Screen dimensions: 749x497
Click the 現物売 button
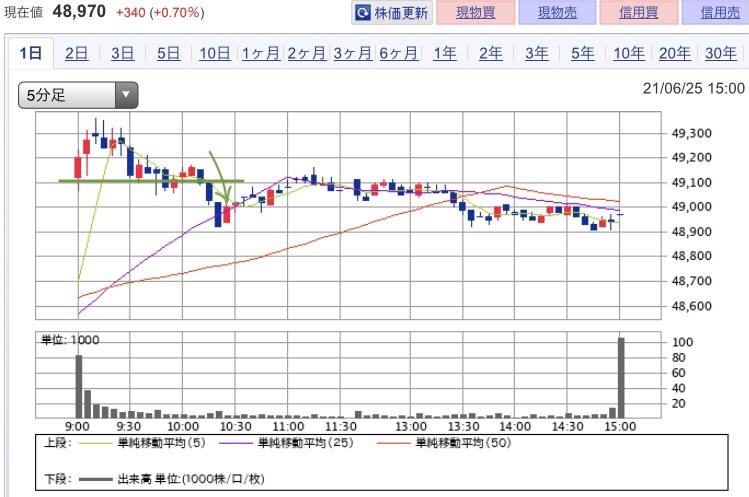point(557,12)
